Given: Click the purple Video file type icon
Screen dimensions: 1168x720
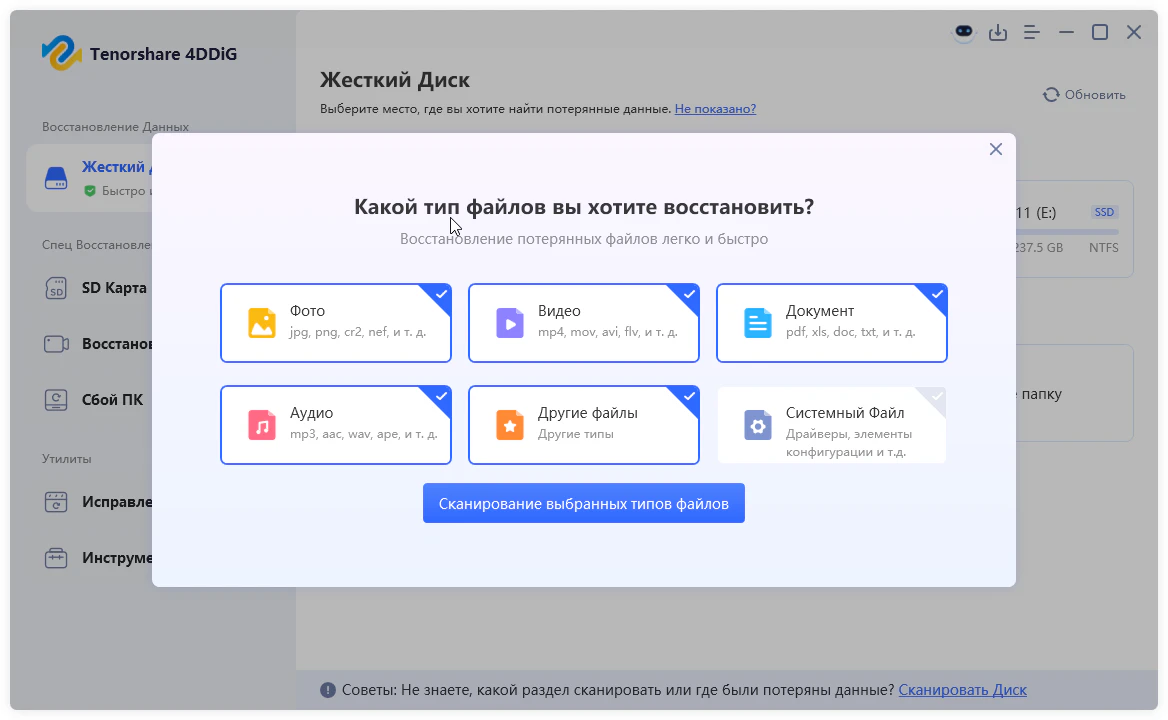Looking at the screenshot, I should [510, 323].
